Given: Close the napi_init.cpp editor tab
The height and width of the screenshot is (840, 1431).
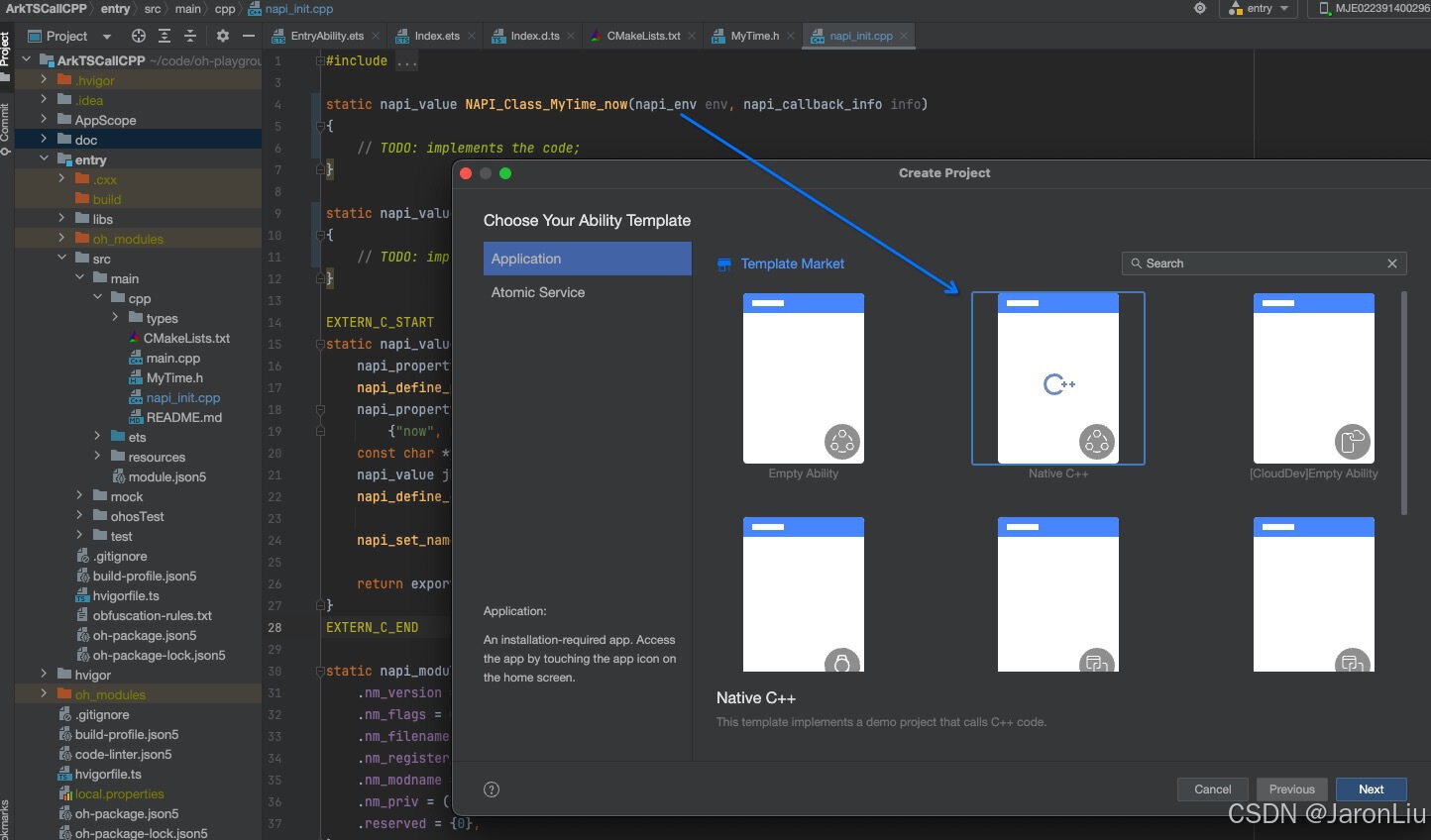Looking at the screenshot, I should point(902,37).
